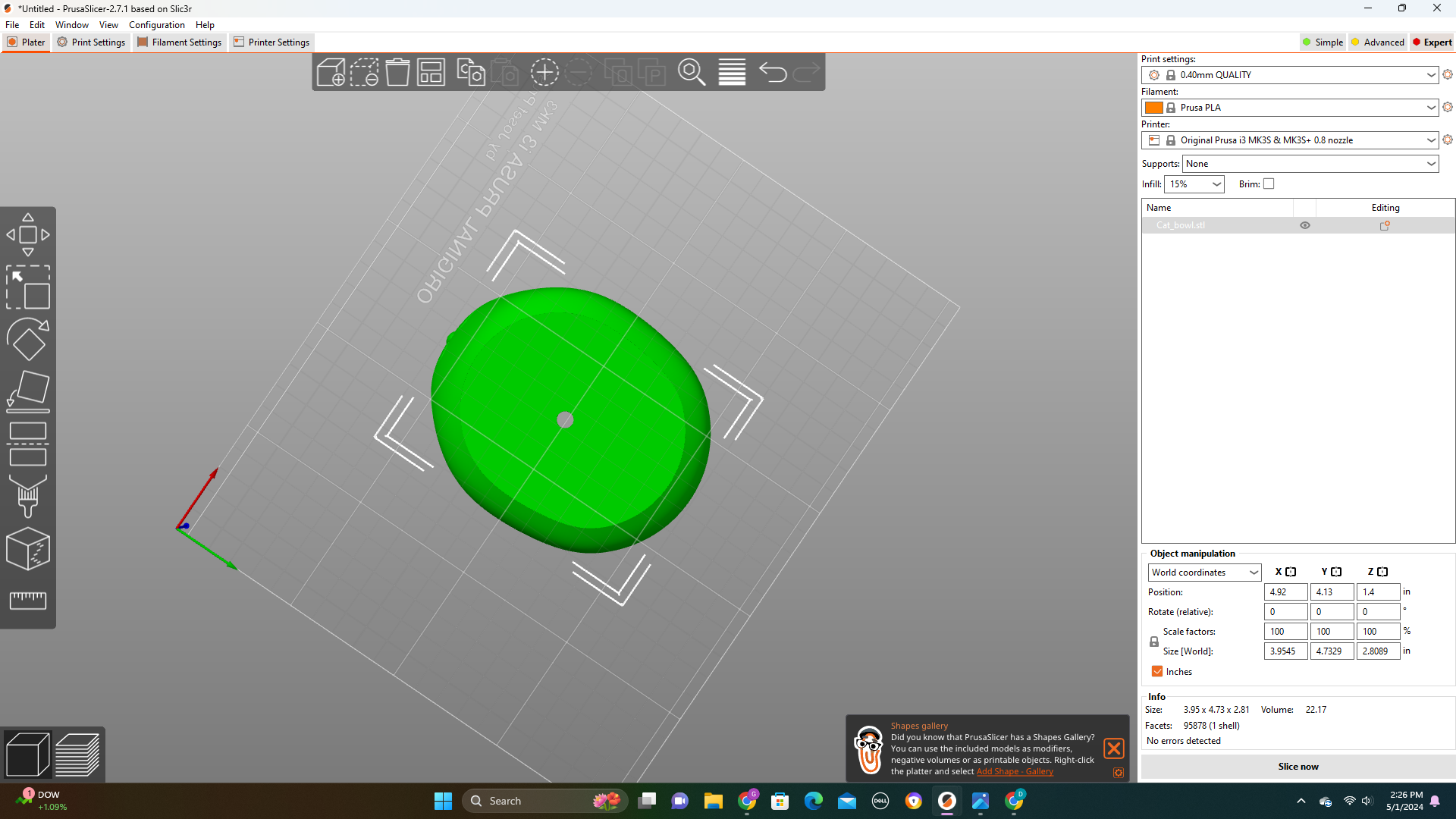
Task: Open the Supports dropdown
Action: pos(1310,164)
